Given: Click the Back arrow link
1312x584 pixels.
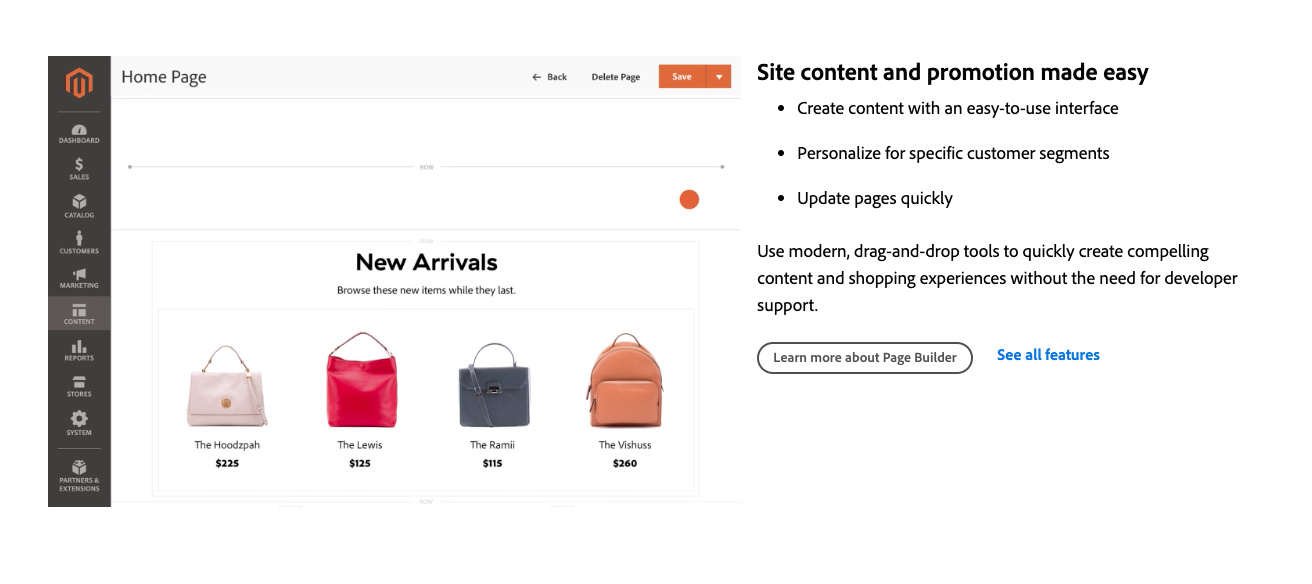Looking at the screenshot, I should pos(550,77).
